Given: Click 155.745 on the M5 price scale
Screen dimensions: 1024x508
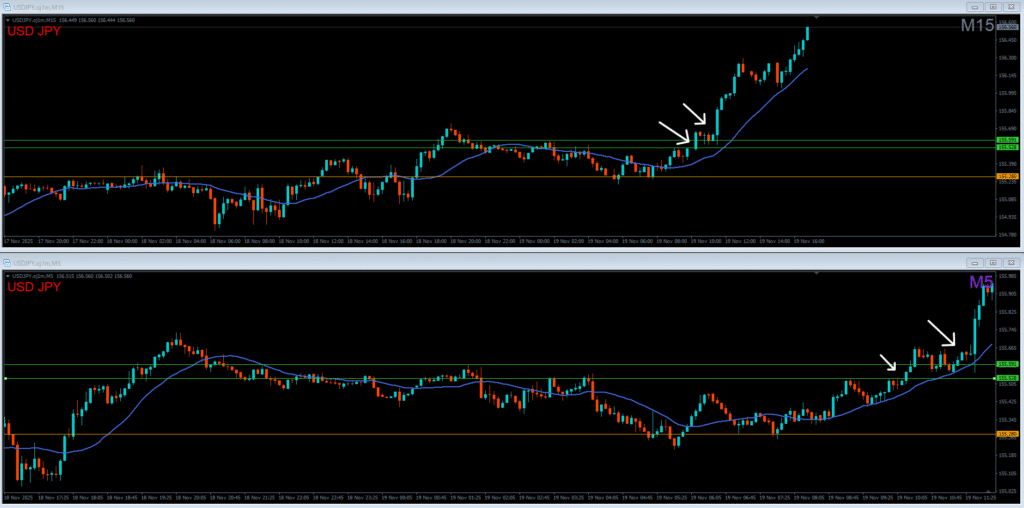Looking at the screenshot, I should coord(1007,330).
